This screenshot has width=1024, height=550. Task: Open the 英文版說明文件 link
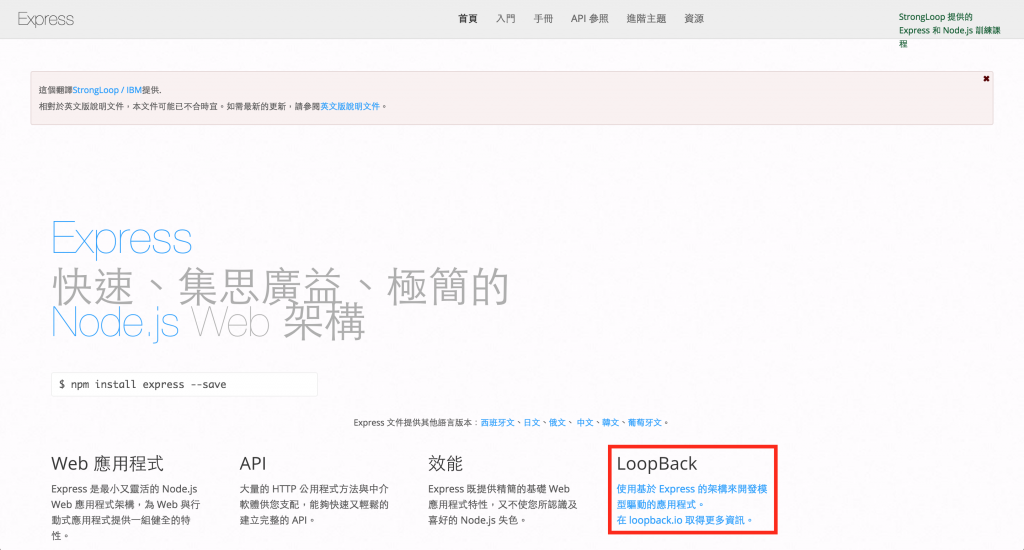(x=350, y=106)
